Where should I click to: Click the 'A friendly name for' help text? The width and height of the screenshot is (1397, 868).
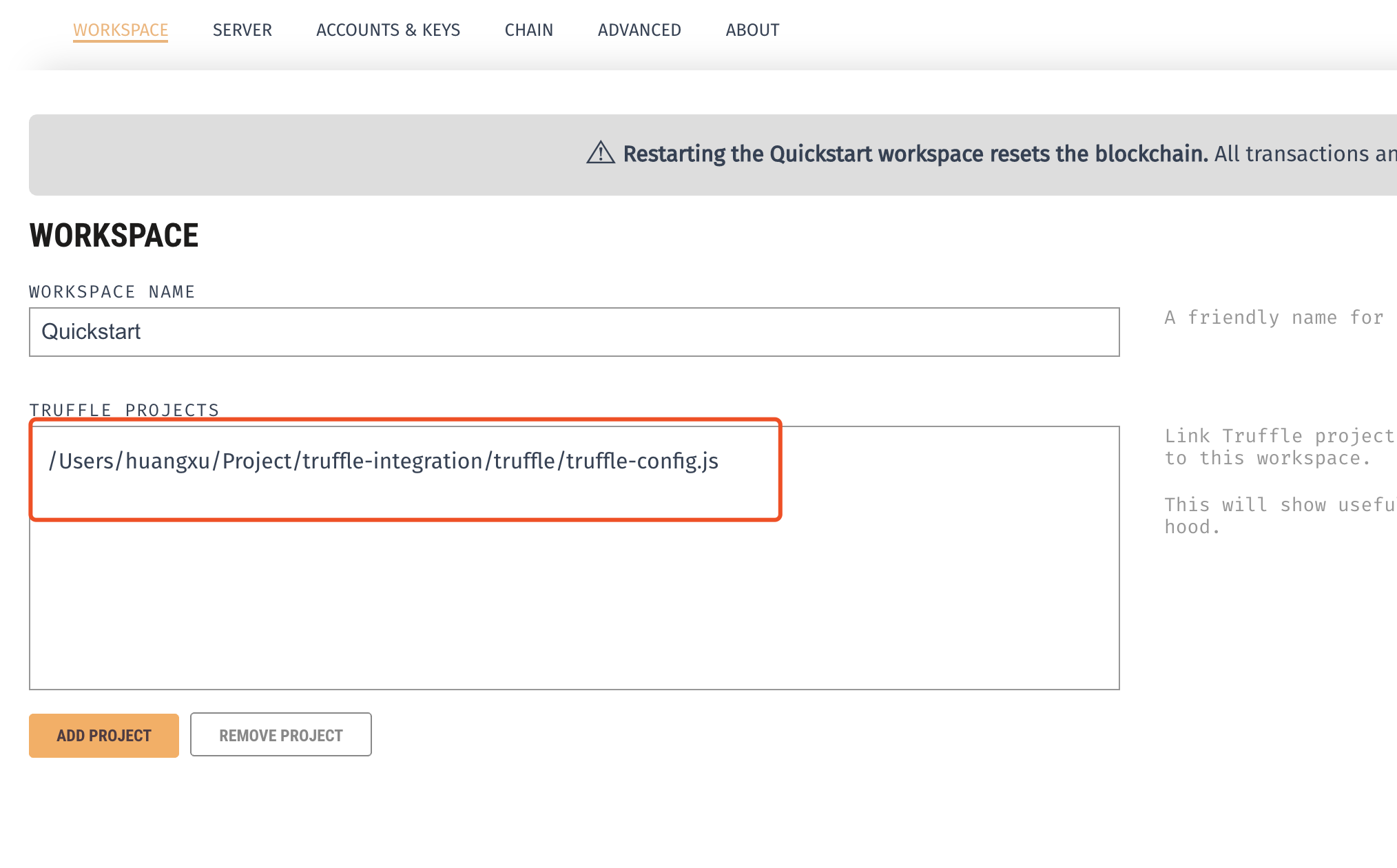(x=1274, y=318)
